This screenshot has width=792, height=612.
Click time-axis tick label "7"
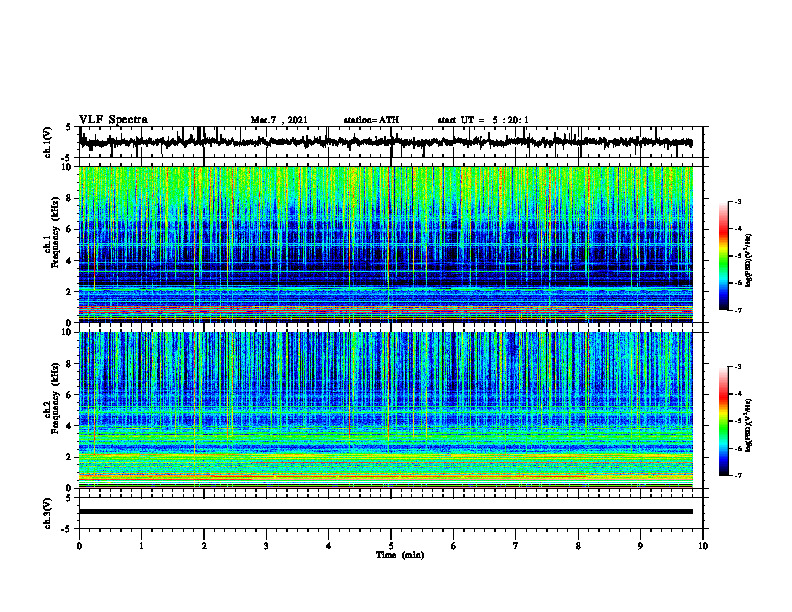pyautogui.click(x=516, y=546)
